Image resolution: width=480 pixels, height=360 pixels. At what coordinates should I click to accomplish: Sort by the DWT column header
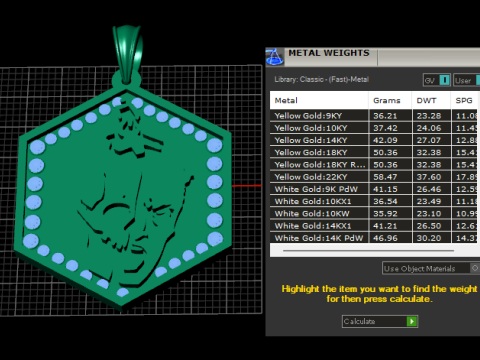click(431, 100)
